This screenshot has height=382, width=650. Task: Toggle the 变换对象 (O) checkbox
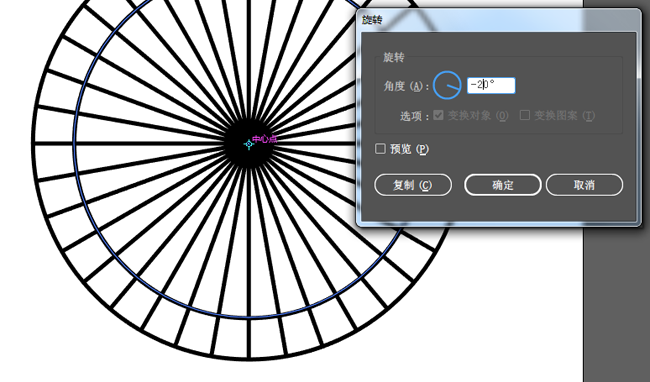[x=438, y=115]
